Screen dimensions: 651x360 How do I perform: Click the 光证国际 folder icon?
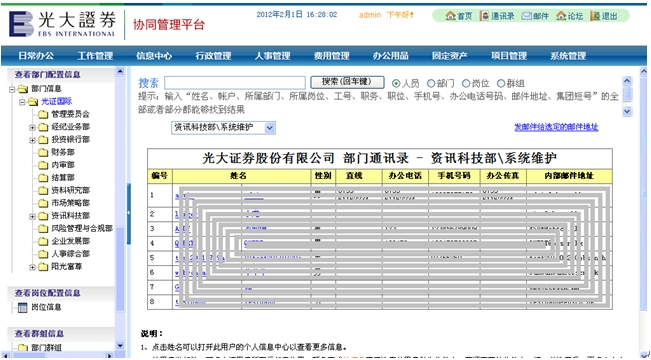tap(33, 102)
